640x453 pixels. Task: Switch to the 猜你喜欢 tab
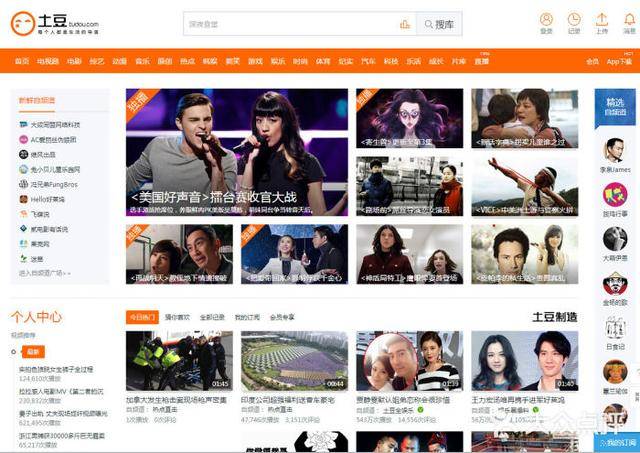[x=177, y=316]
